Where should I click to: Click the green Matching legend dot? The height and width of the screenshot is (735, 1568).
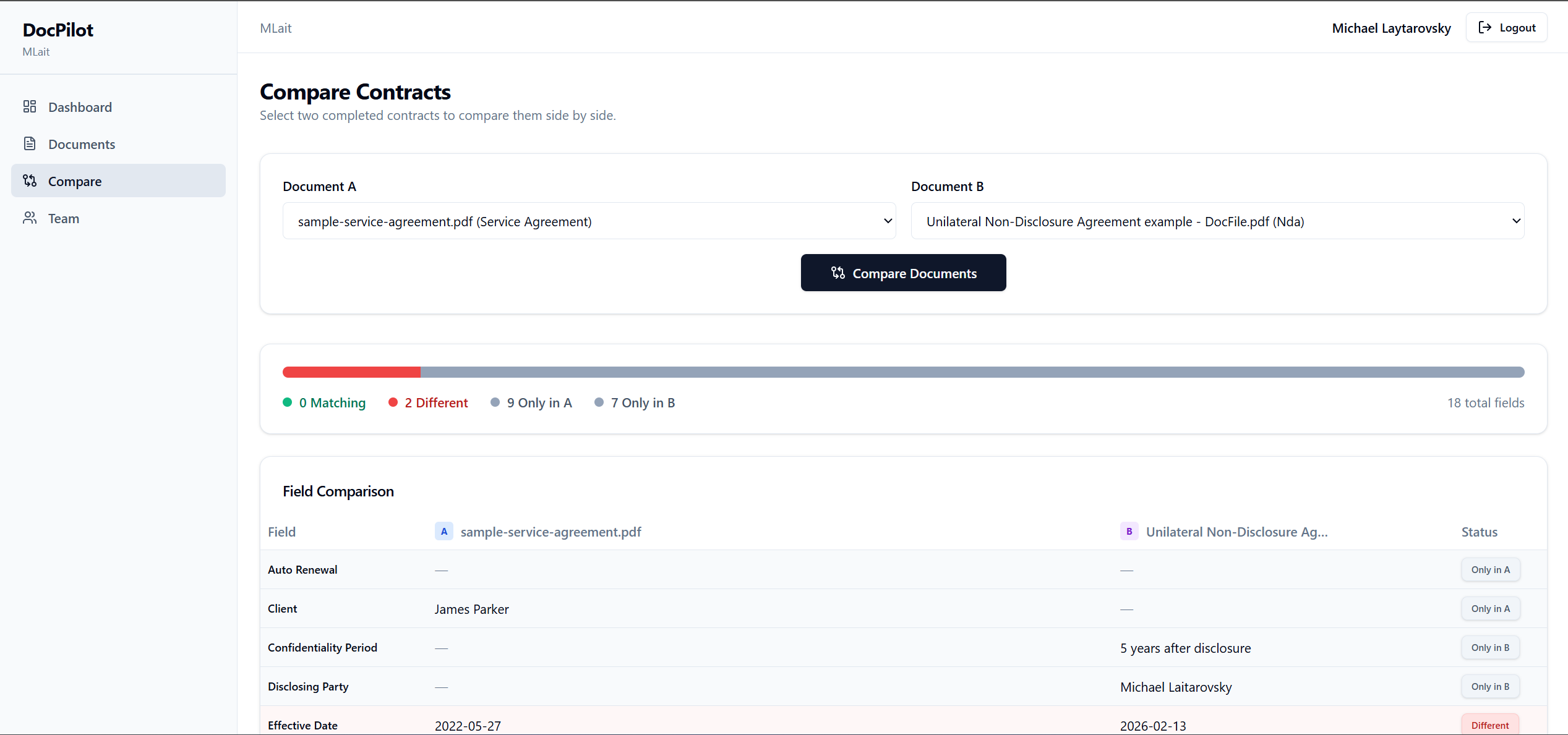point(288,402)
